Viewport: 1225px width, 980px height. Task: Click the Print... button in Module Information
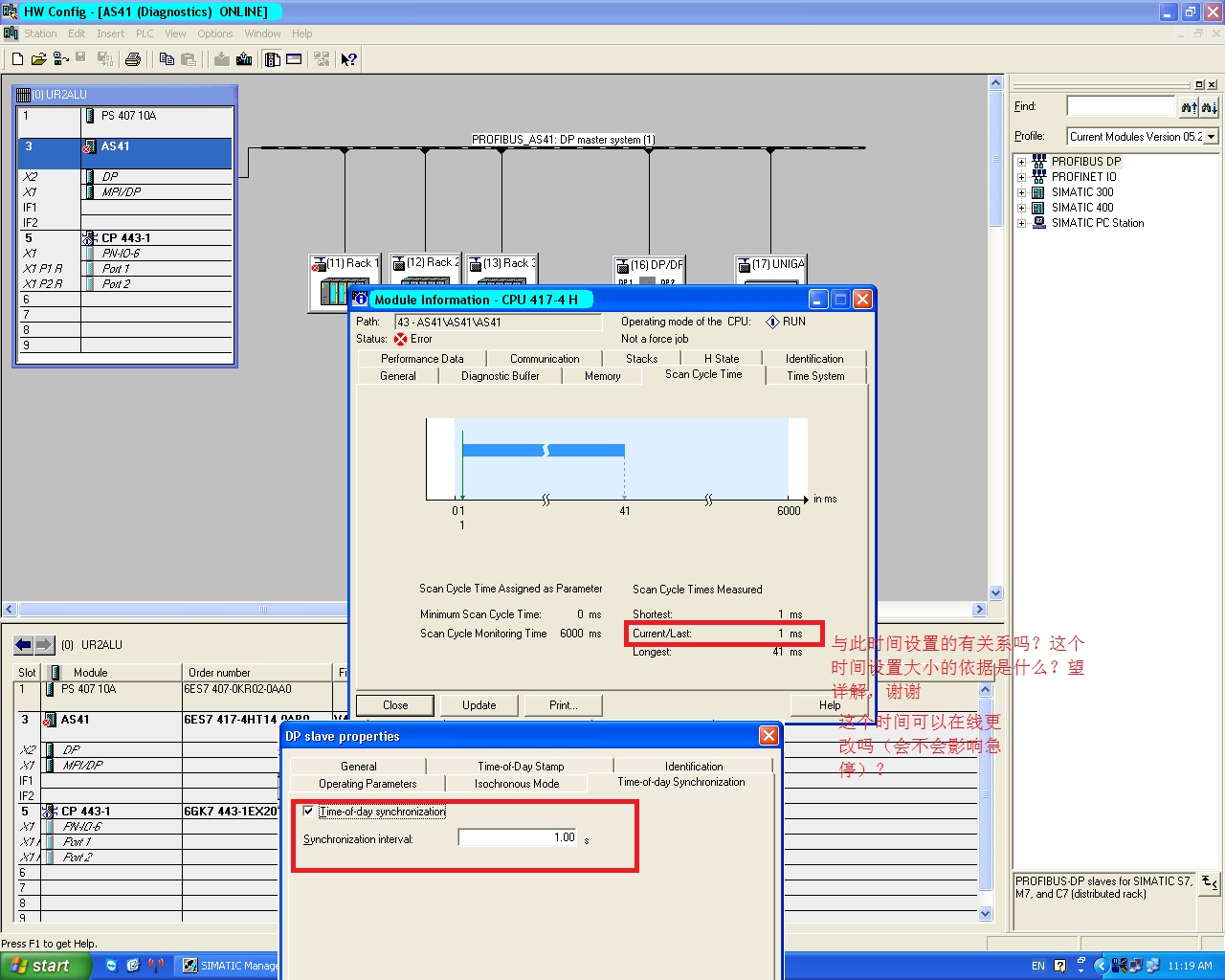tap(563, 705)
